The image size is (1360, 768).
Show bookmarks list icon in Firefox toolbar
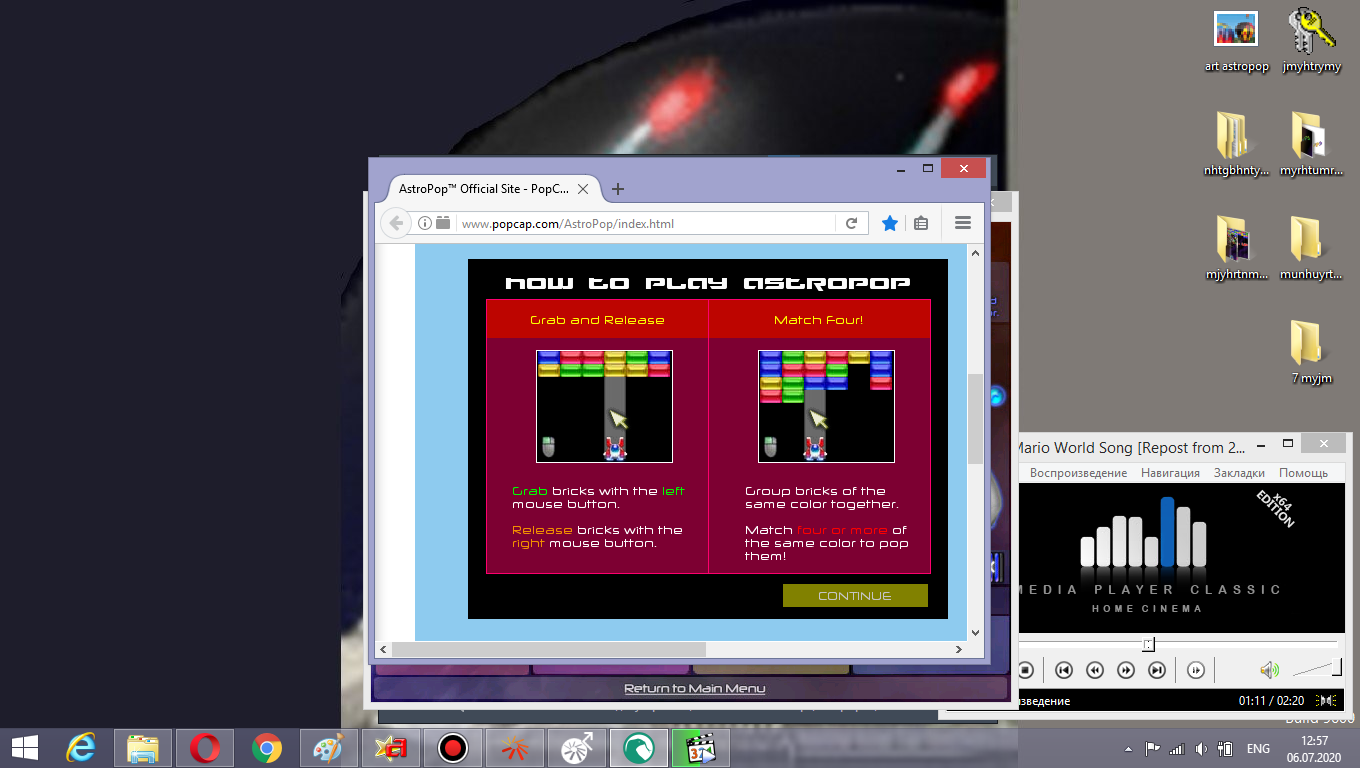(x=921, y=223)
